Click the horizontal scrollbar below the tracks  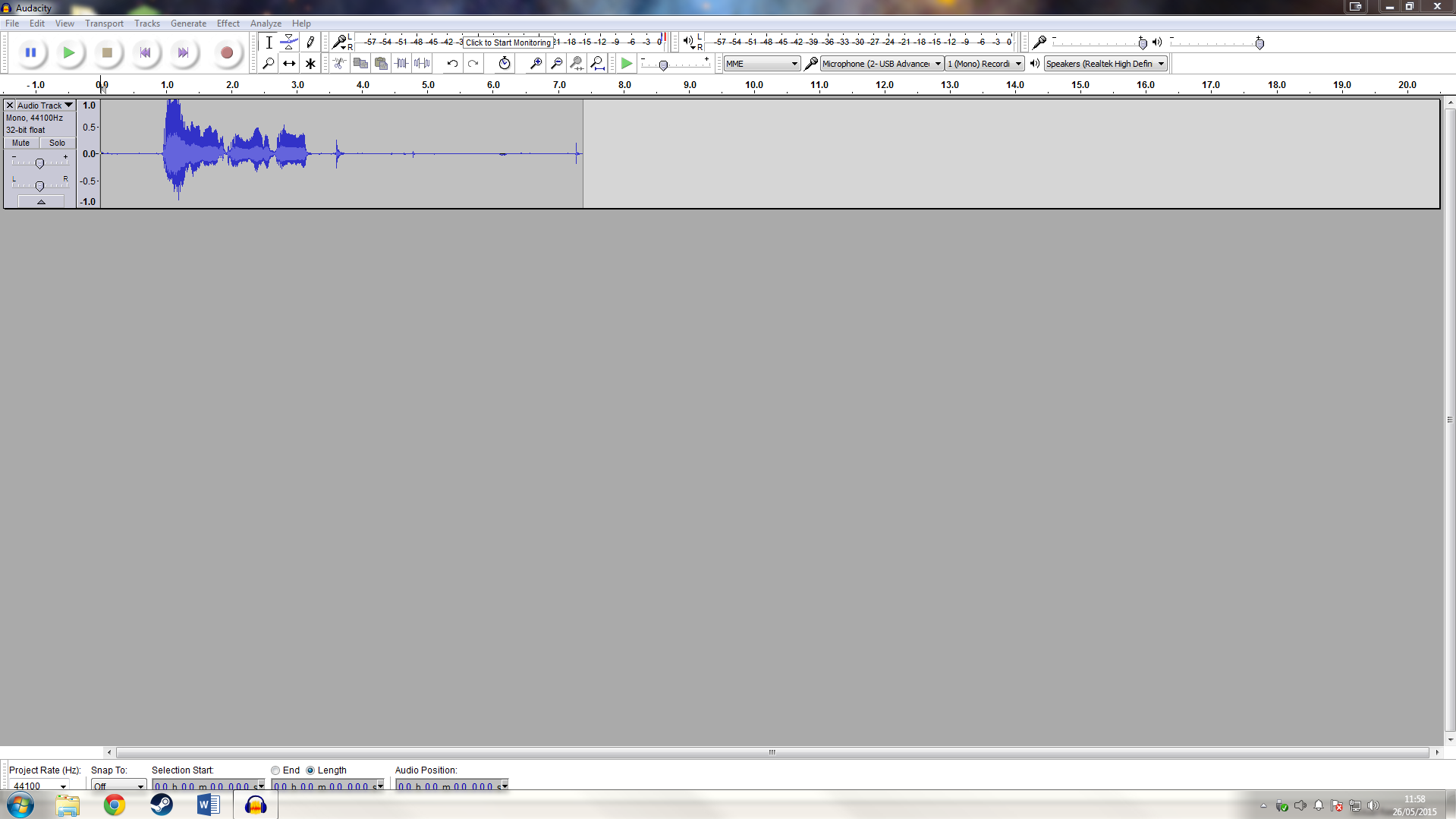(772, 752)
